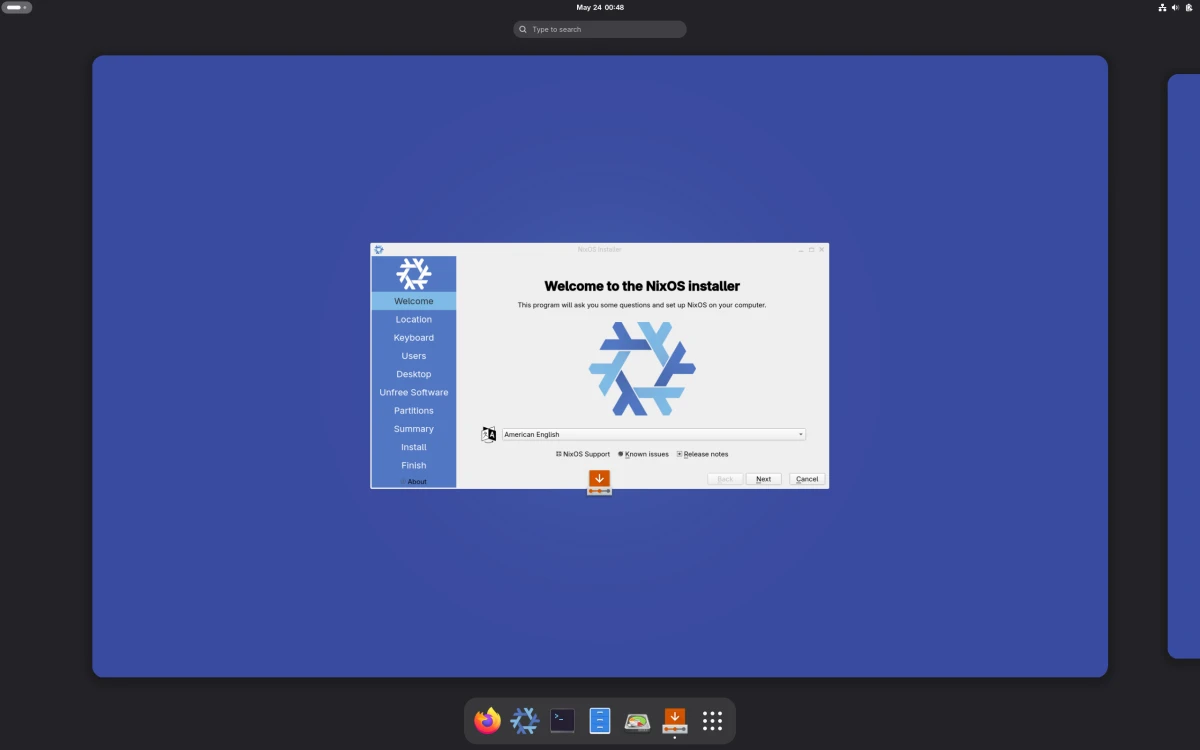Open the terminal from the dock
This screenshot has width=1200, height=750.
[x=562, y=720]
